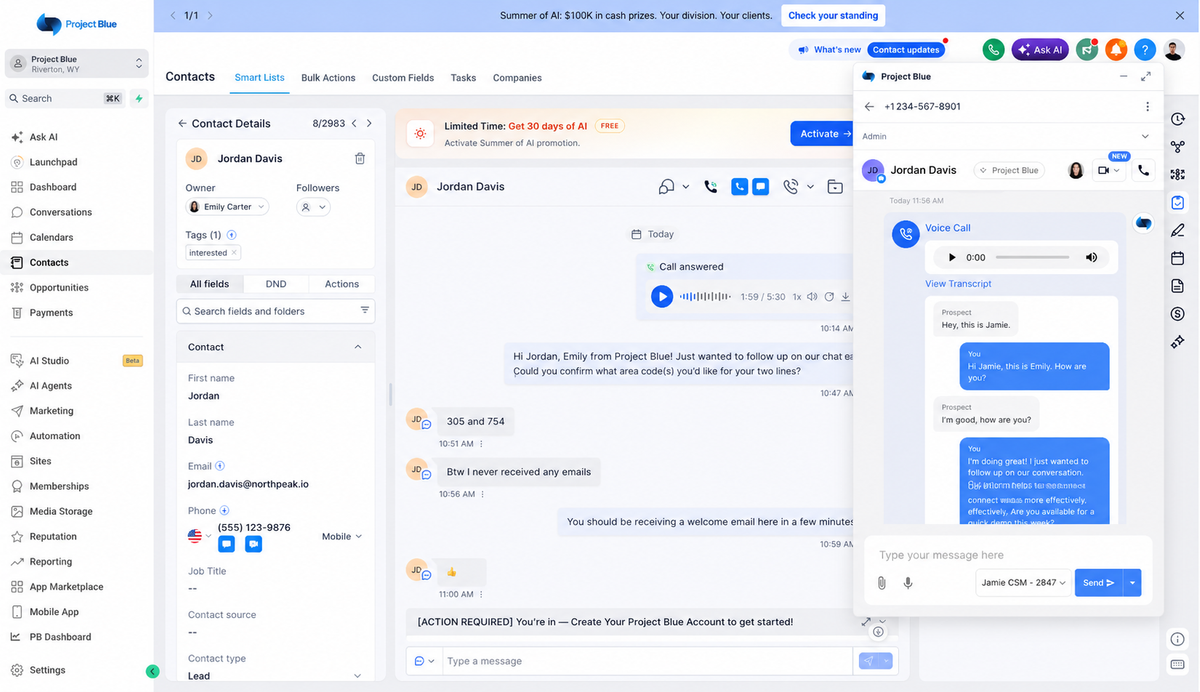Open the View Transcript link
1200x692 pixels.
(x=958, y=284)
